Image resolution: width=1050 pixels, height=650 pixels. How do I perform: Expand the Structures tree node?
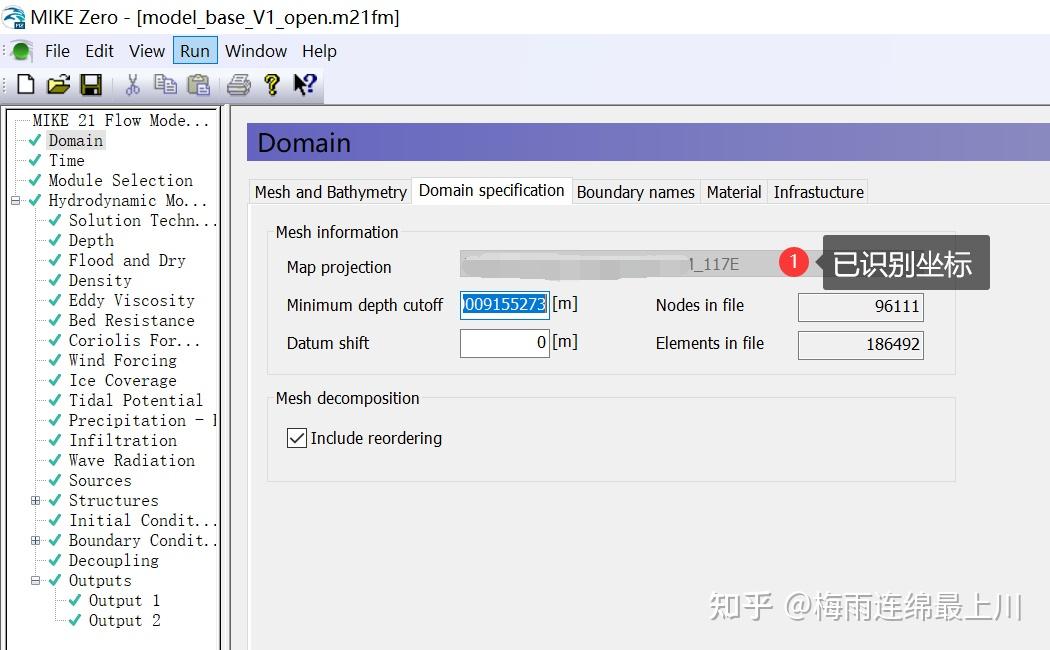point(35,500)
